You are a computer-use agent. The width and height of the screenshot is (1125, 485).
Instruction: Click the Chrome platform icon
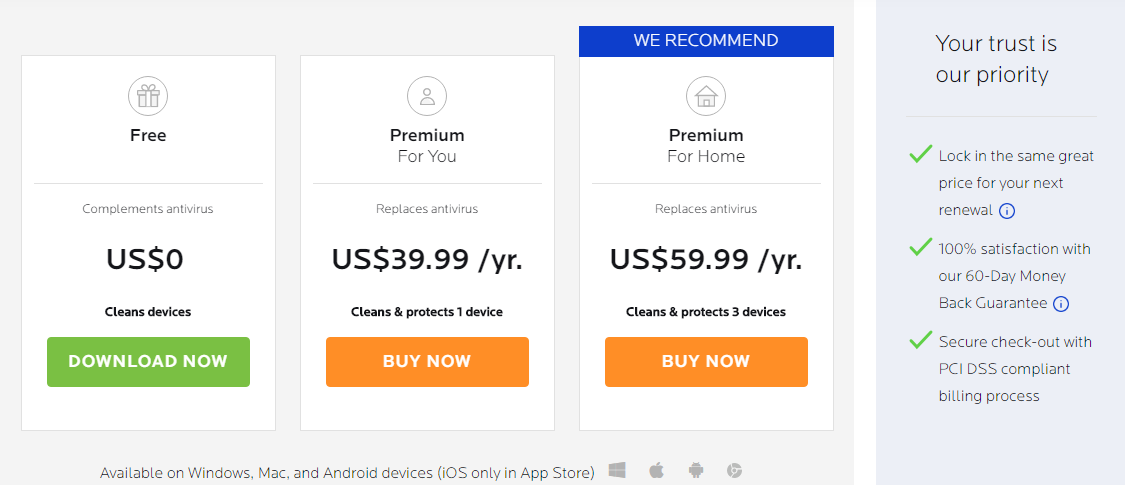click(x=735, y=470)
